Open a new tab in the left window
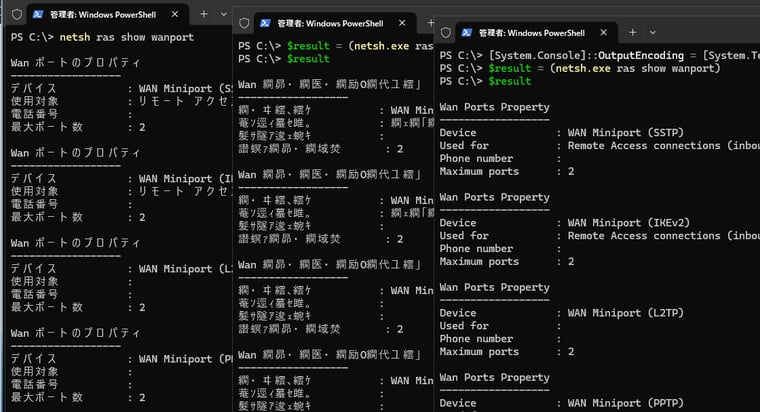The width and height of the screenshot is (760, 412). (204, 15)
